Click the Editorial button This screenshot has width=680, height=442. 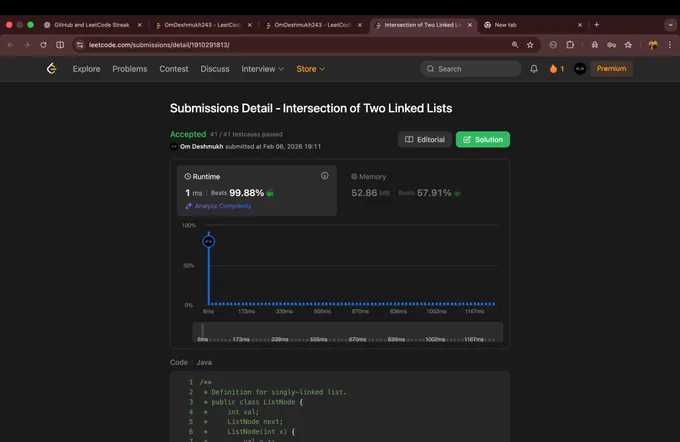click(x=425, y=139)
